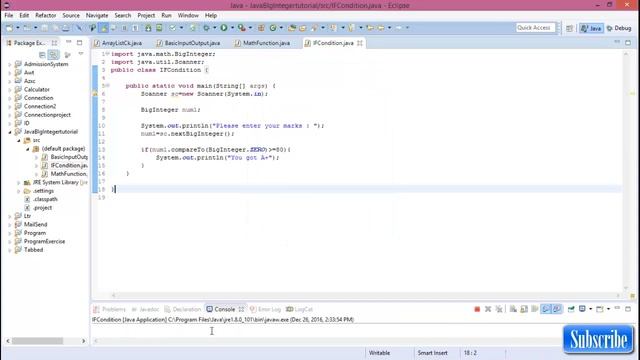640x360 pixels.
Task: Collapse the JavaBigIntegertutorial project
Action: pos(9,132)
